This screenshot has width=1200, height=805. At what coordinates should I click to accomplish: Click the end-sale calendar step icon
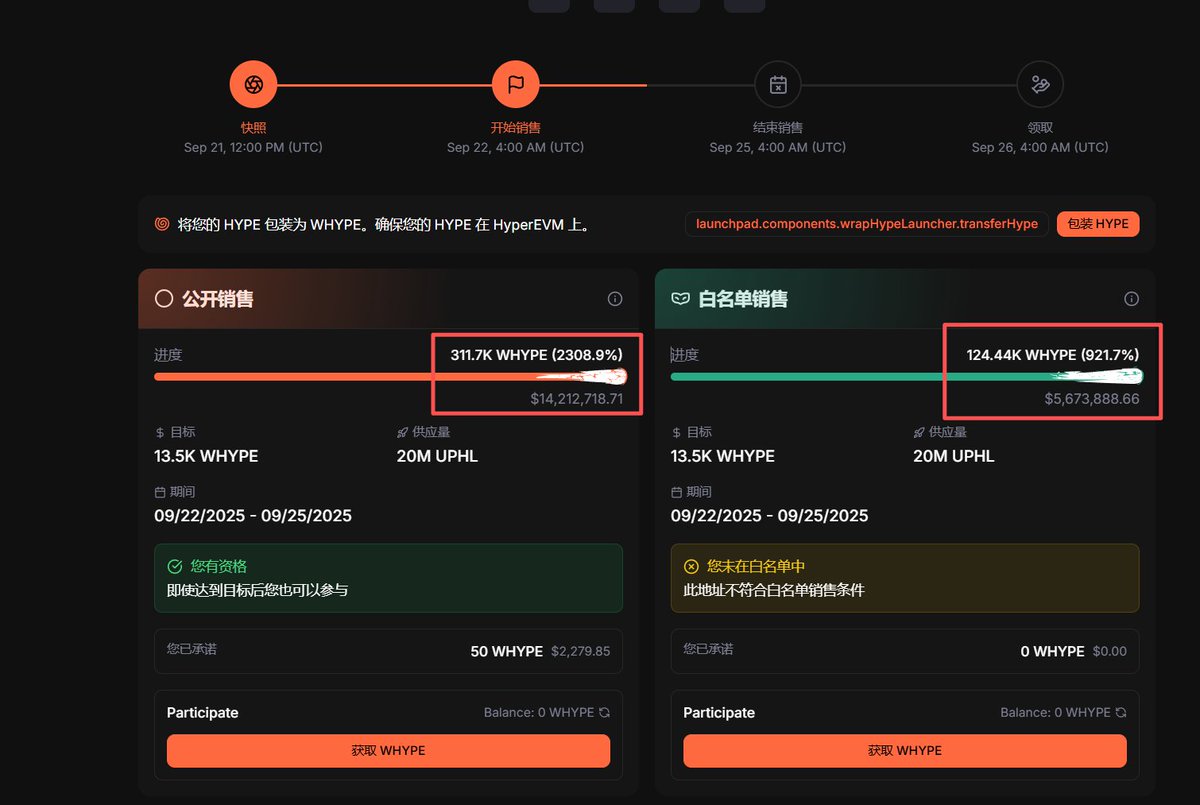click(778, 85)
